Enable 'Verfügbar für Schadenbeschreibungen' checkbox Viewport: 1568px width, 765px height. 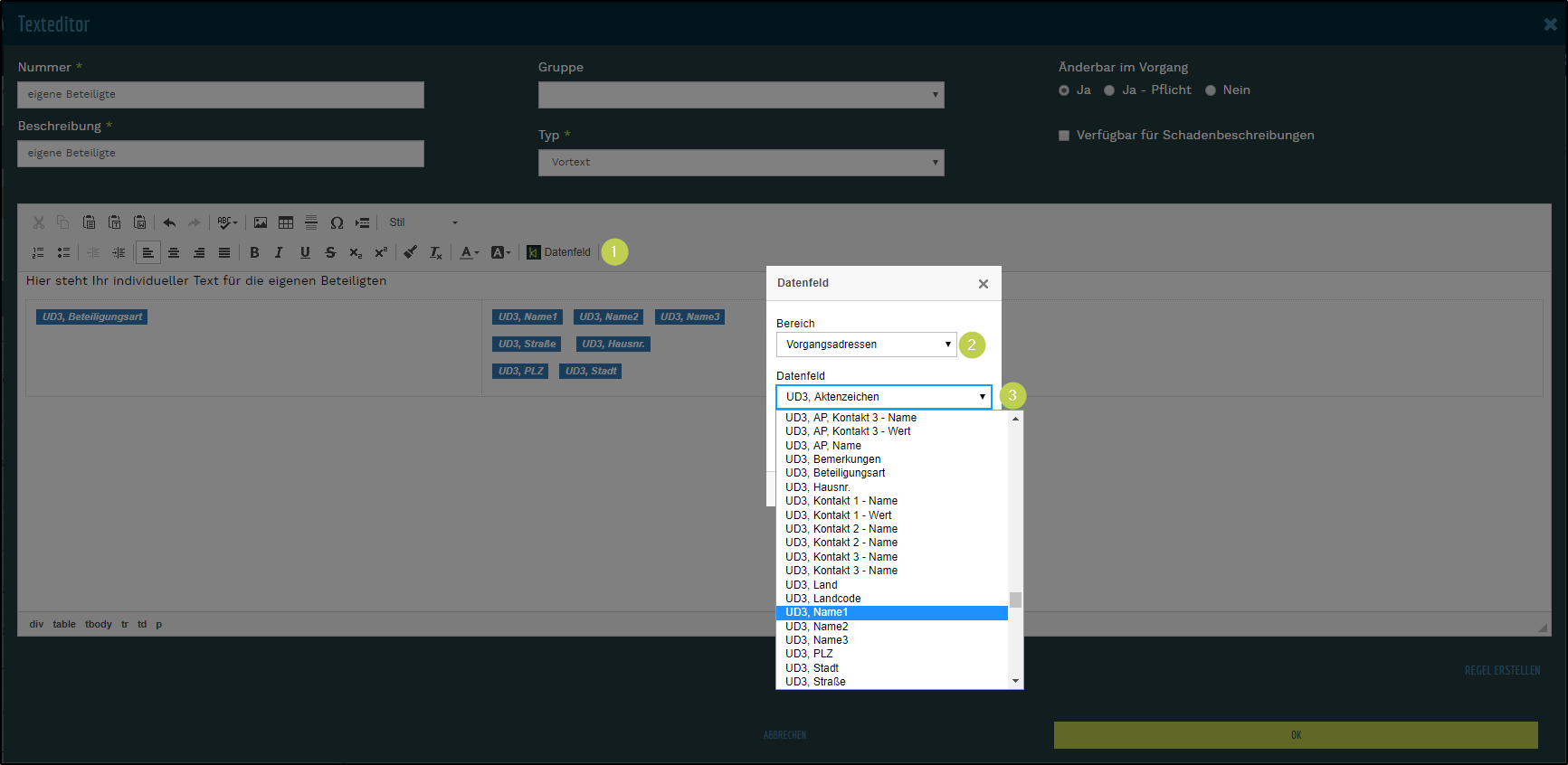click(1064, 136)
